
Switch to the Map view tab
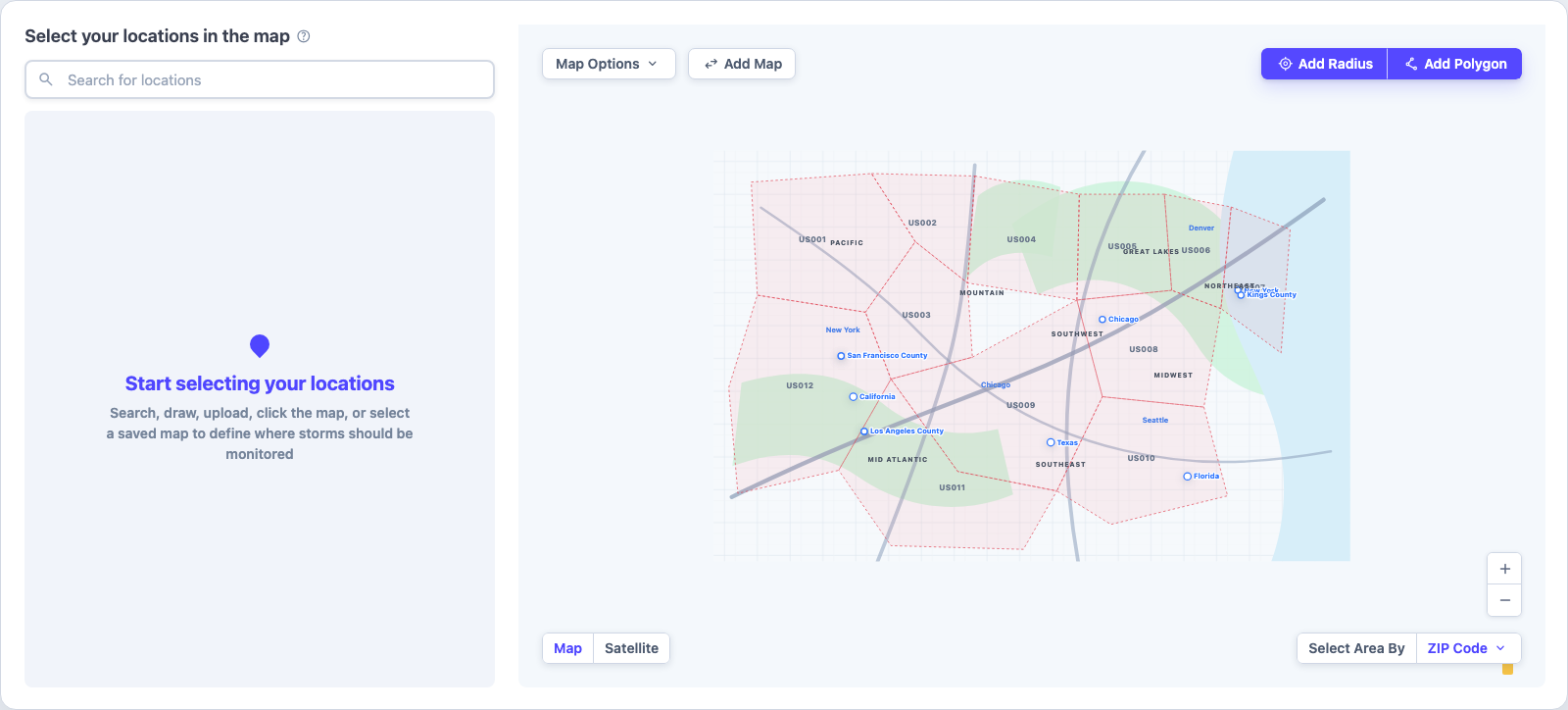click(x=568, y=648)
